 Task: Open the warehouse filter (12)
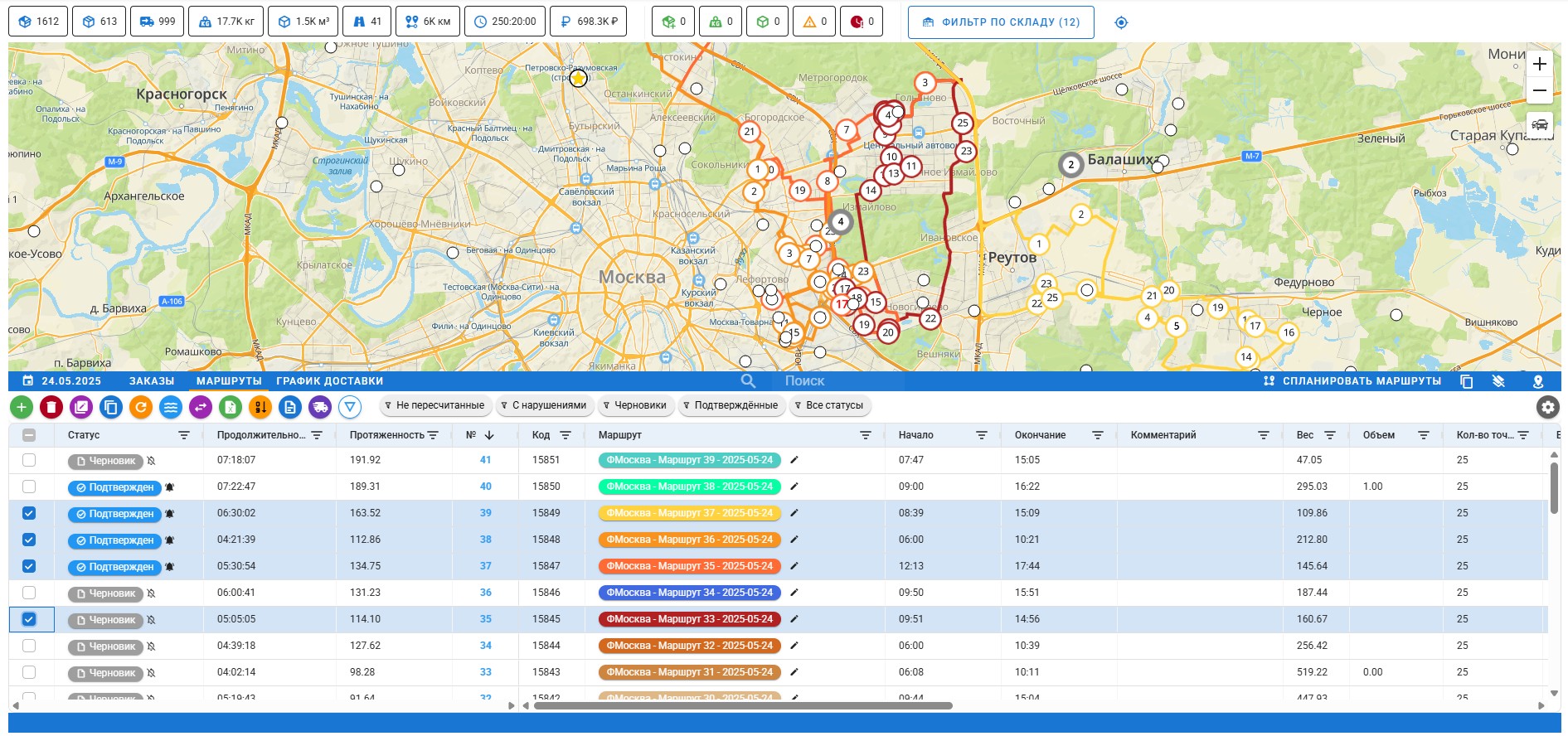(x=1000, y=22)
